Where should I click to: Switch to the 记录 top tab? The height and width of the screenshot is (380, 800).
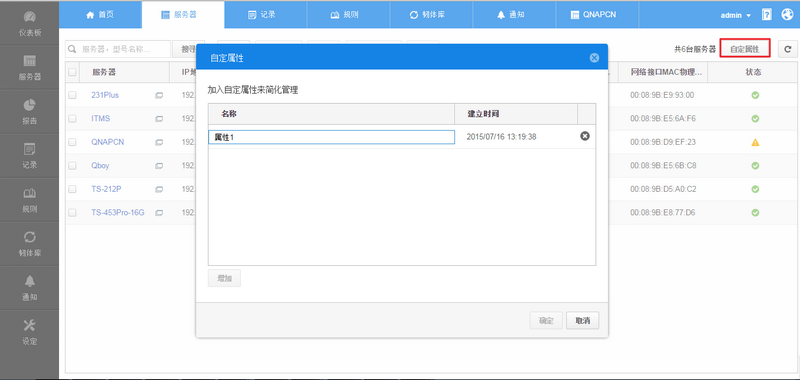coord(265,15)
